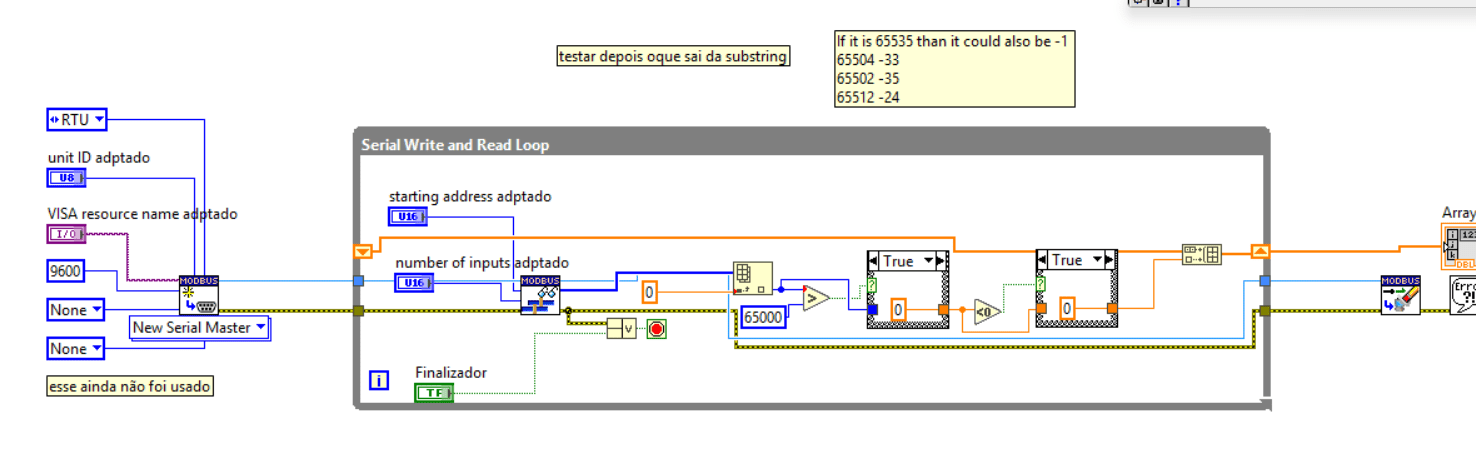Select the number of inputs adptado label
Screen dimensions: 1476x451
coord(482,262)
